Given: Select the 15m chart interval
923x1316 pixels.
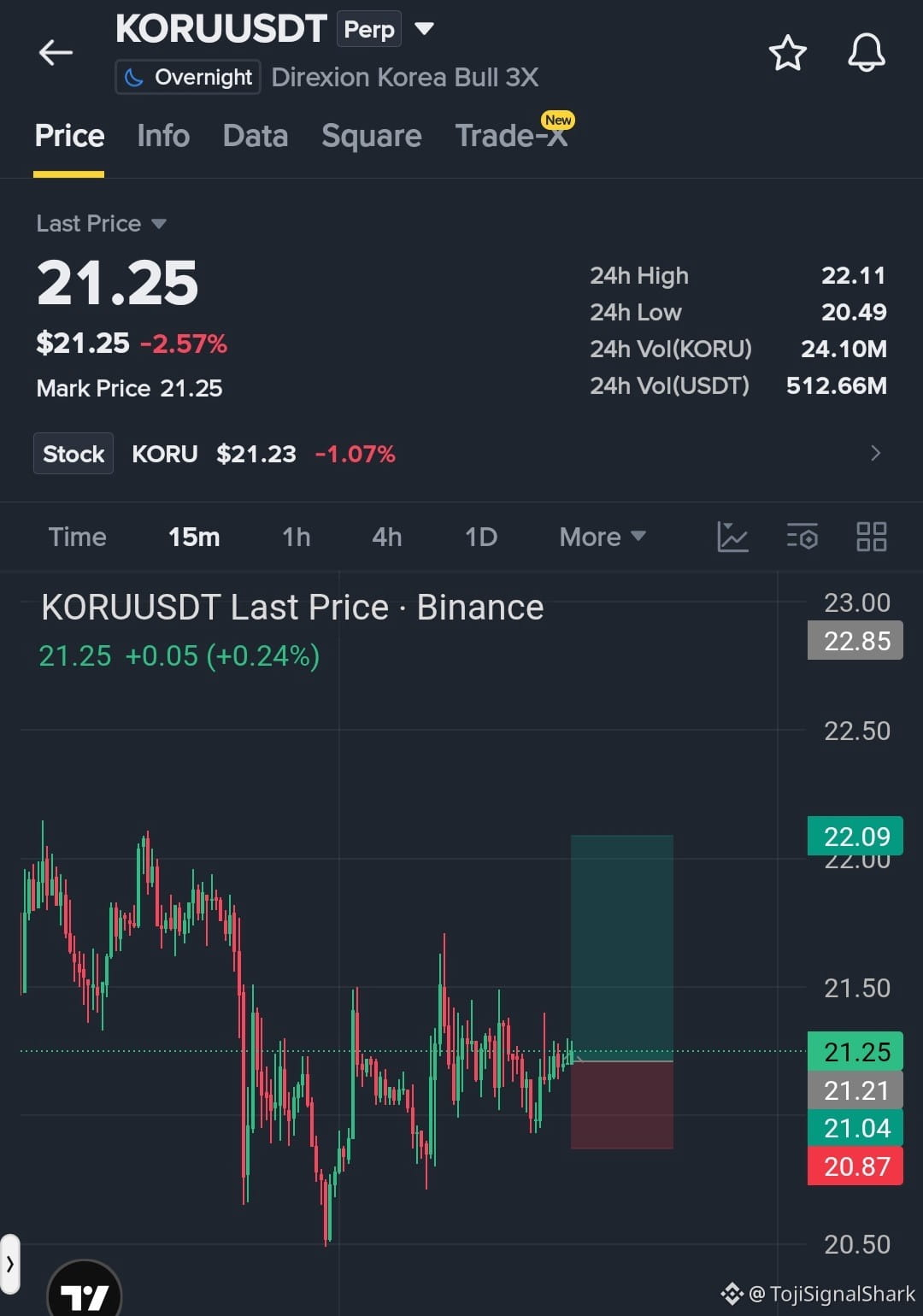Looking at the screenshot, I should [194, 537].
